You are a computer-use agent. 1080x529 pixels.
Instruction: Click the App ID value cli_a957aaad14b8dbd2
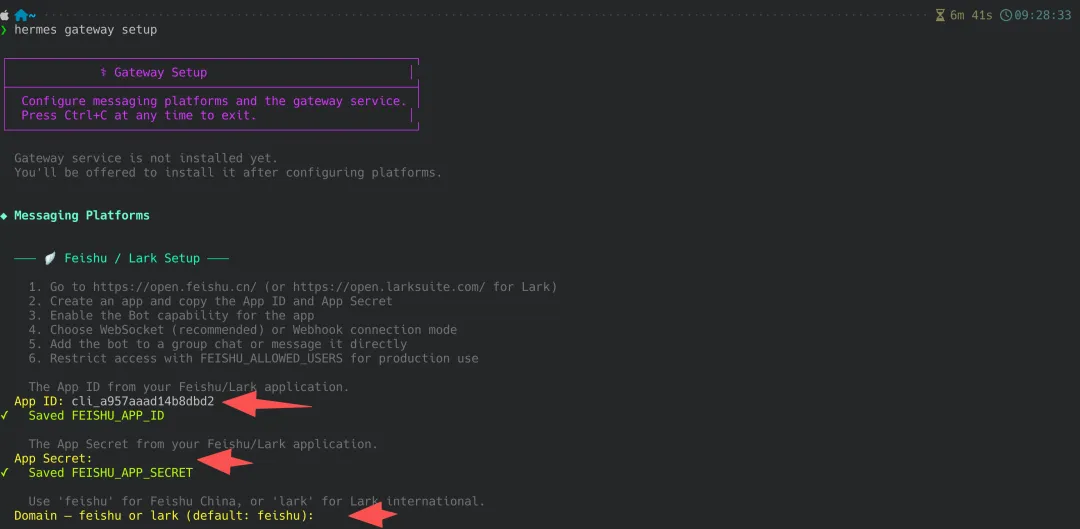tap(143, 402)
